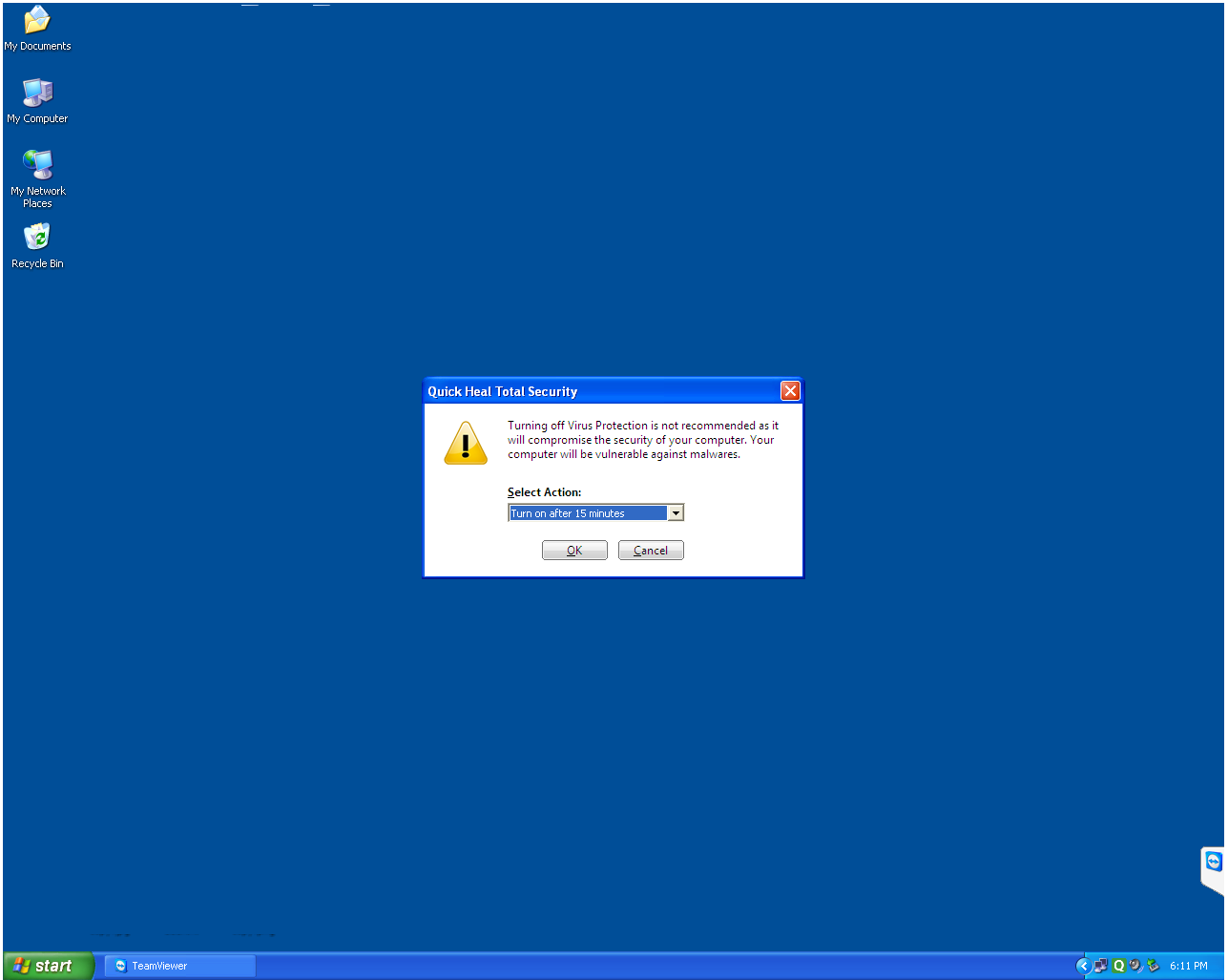The image size is (1228, 980).
Task: Open the TeamViewer side panel tab
Action: (x=1213, y=865)
